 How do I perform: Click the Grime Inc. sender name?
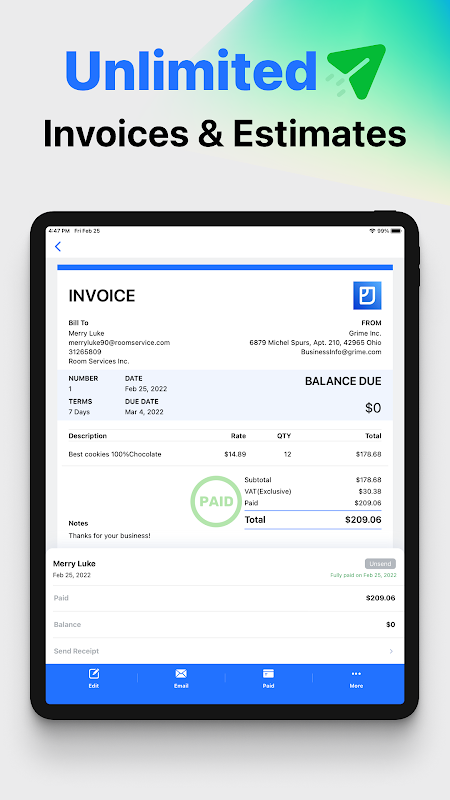point(365,333)
